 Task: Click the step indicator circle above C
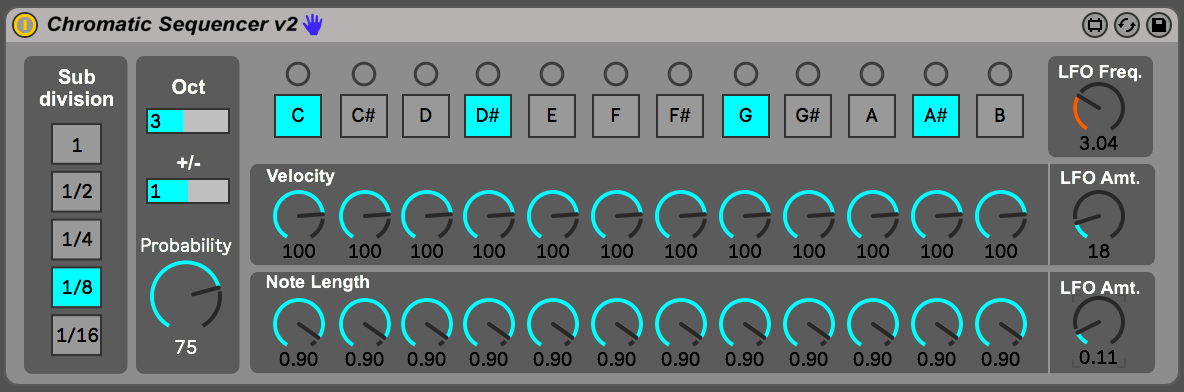tap(298, 73)
